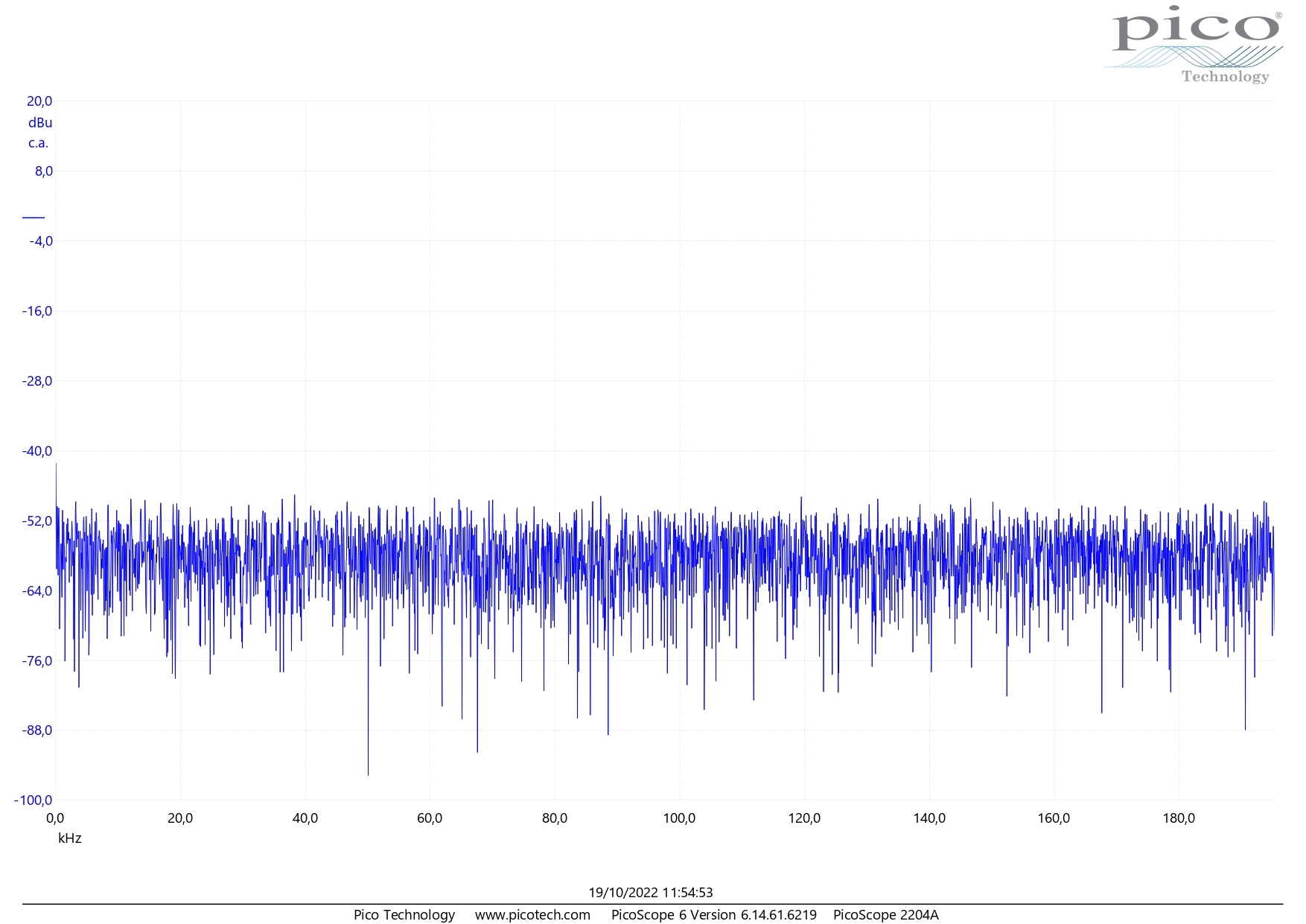Click the 0,0 frequency axis label

55,818
